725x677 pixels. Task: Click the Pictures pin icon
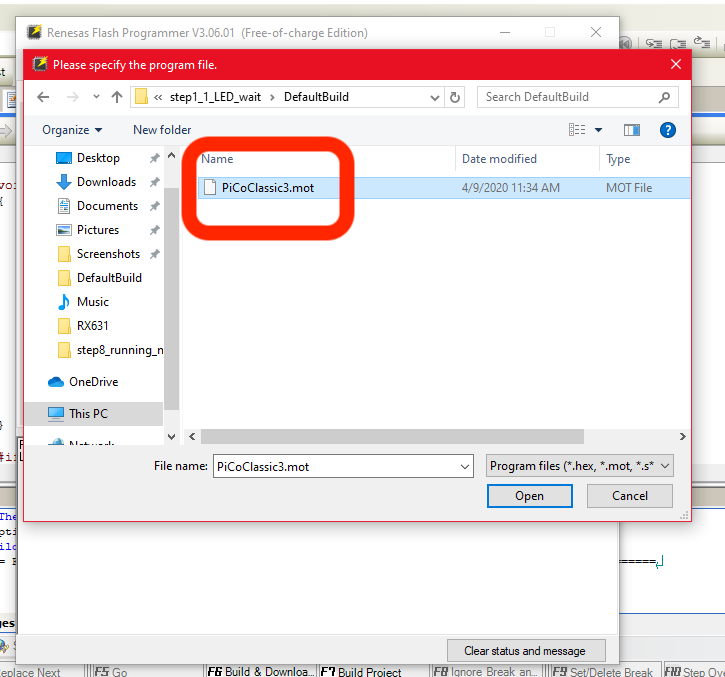point(154,230)
